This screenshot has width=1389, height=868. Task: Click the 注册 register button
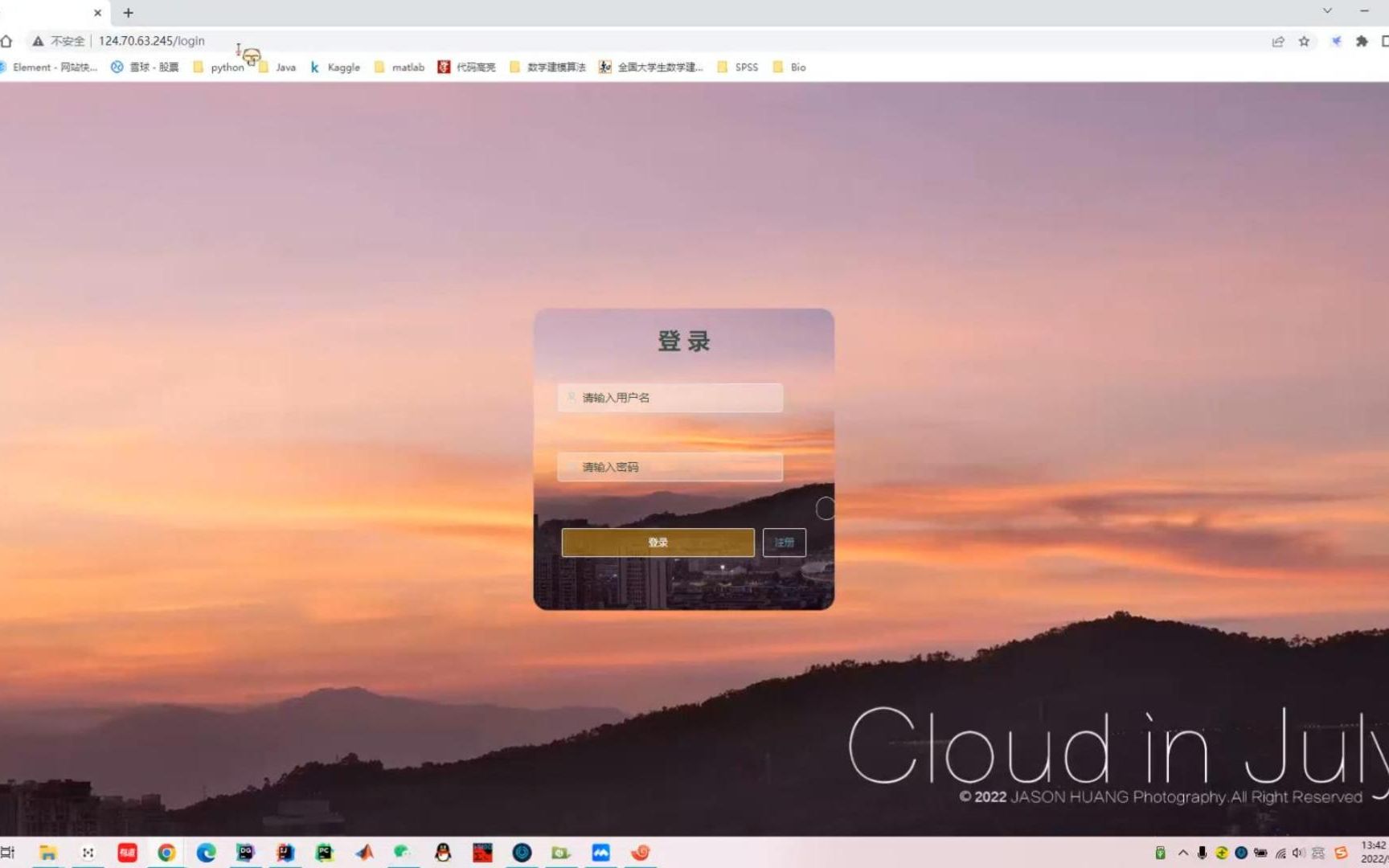click(x=784, y=542)
